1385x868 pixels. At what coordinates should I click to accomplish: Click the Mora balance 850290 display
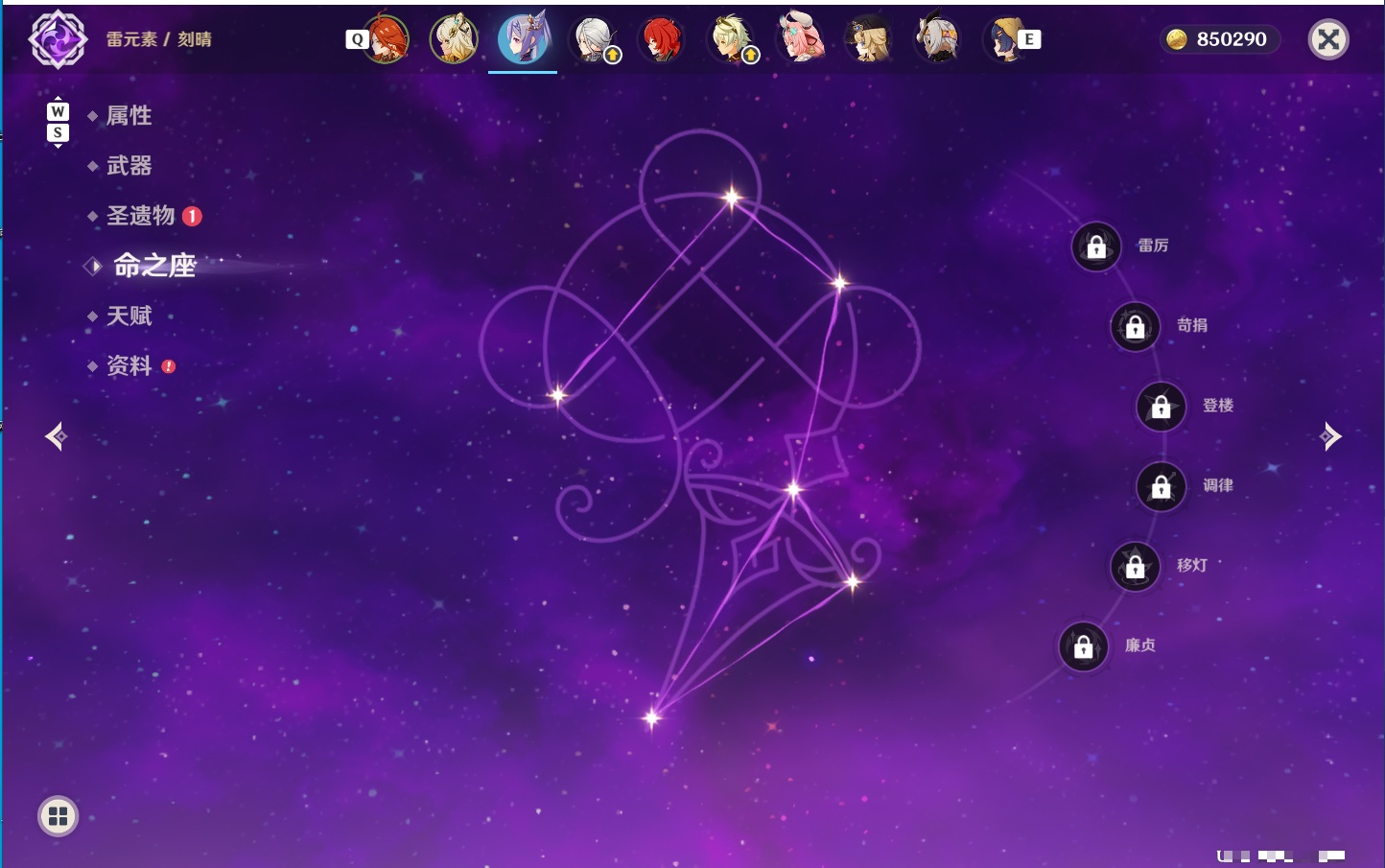pos(1218,39)
